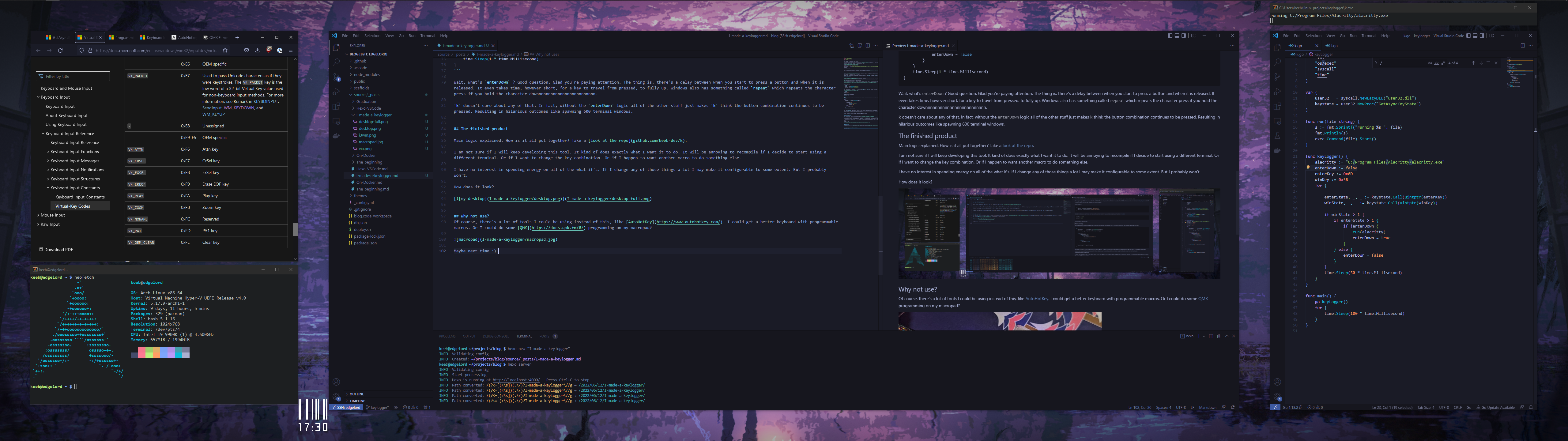Close the I-made-a-keylogger.md editor tab

coord(493,46)
